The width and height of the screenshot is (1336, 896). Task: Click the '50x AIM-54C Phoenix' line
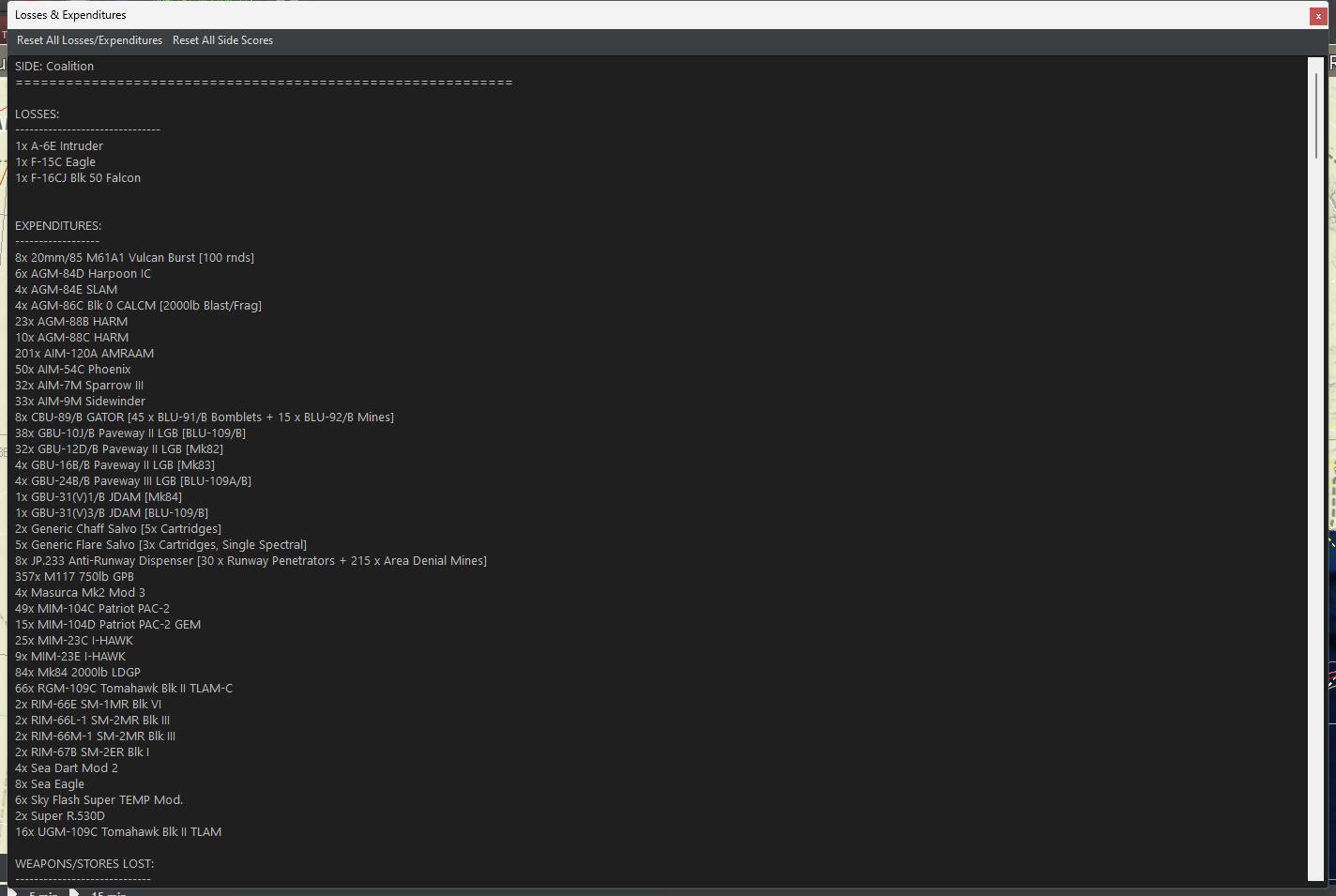click(73, 370)
